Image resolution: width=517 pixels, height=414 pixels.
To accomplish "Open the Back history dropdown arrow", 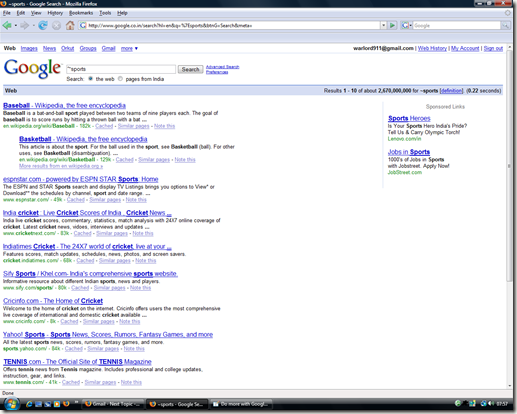I will (16, 26).
